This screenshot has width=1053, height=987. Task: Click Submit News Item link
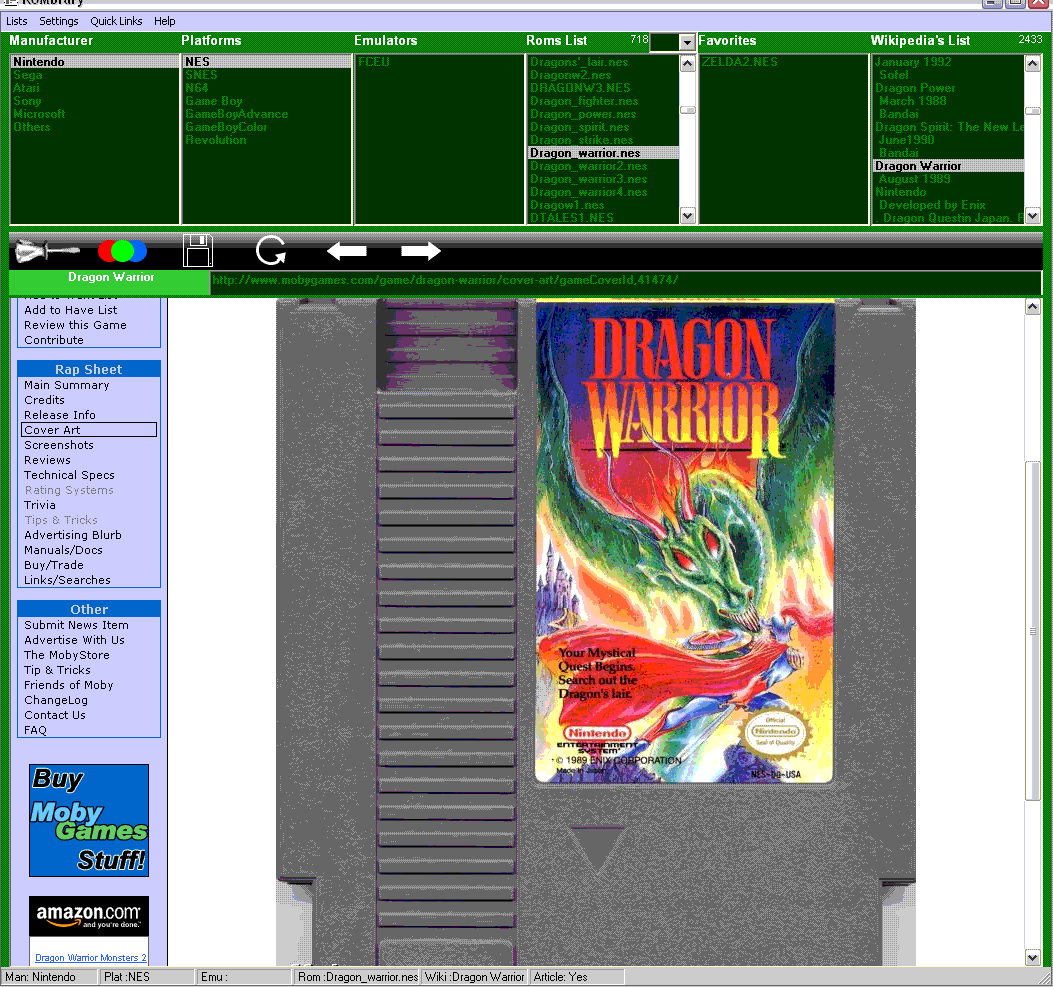click(x=76, y=624)
